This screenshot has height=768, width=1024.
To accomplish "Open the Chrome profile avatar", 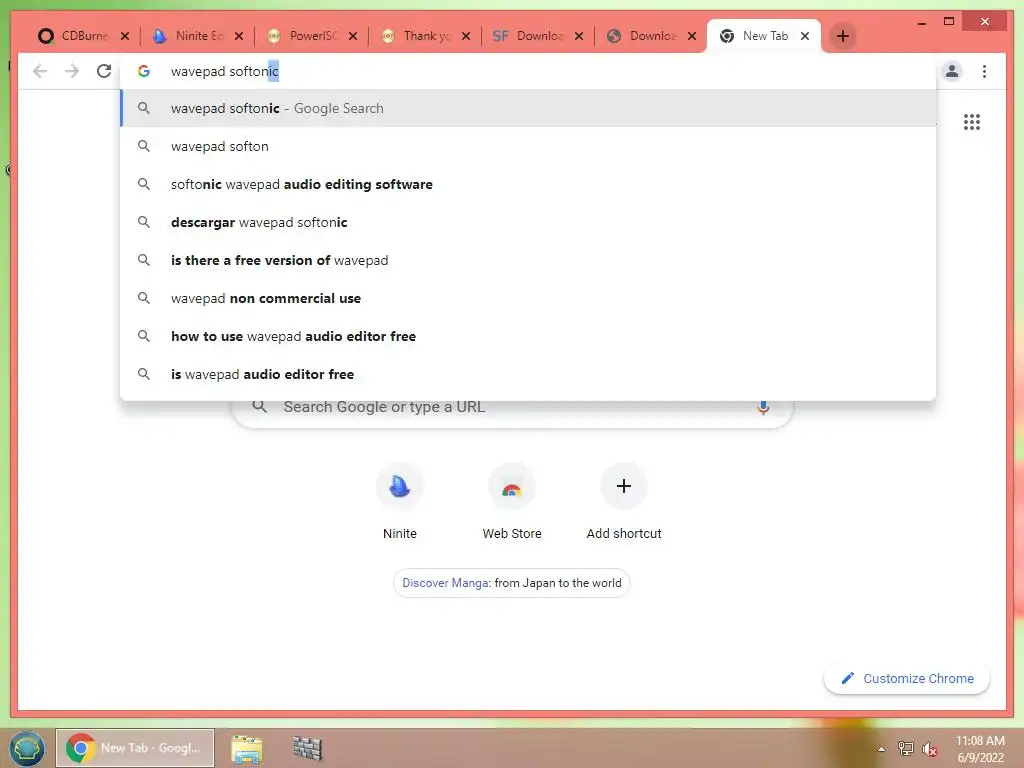I will (952, 71).
